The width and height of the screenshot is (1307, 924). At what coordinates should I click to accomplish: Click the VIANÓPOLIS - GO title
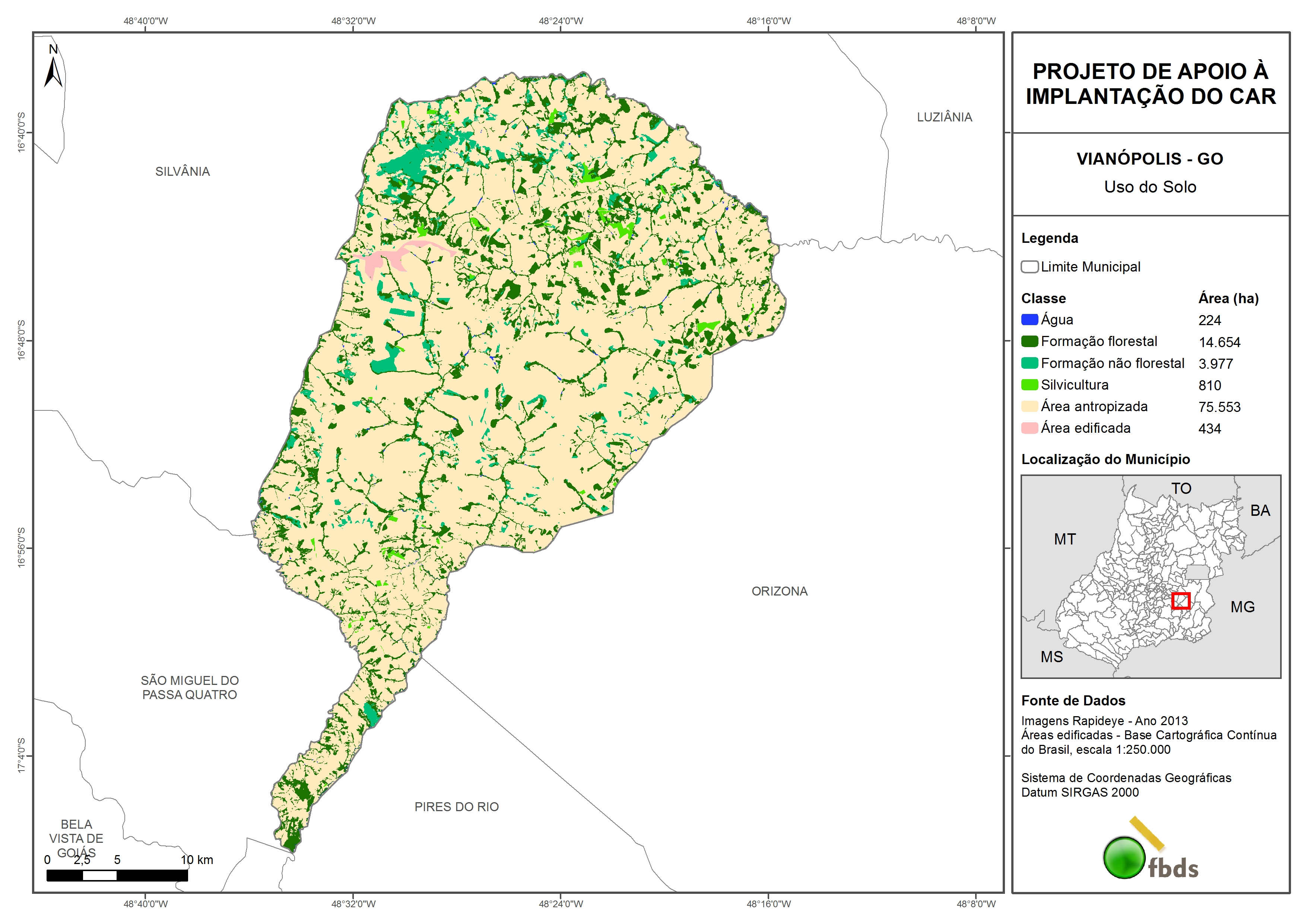click(x=1149, y=158)
